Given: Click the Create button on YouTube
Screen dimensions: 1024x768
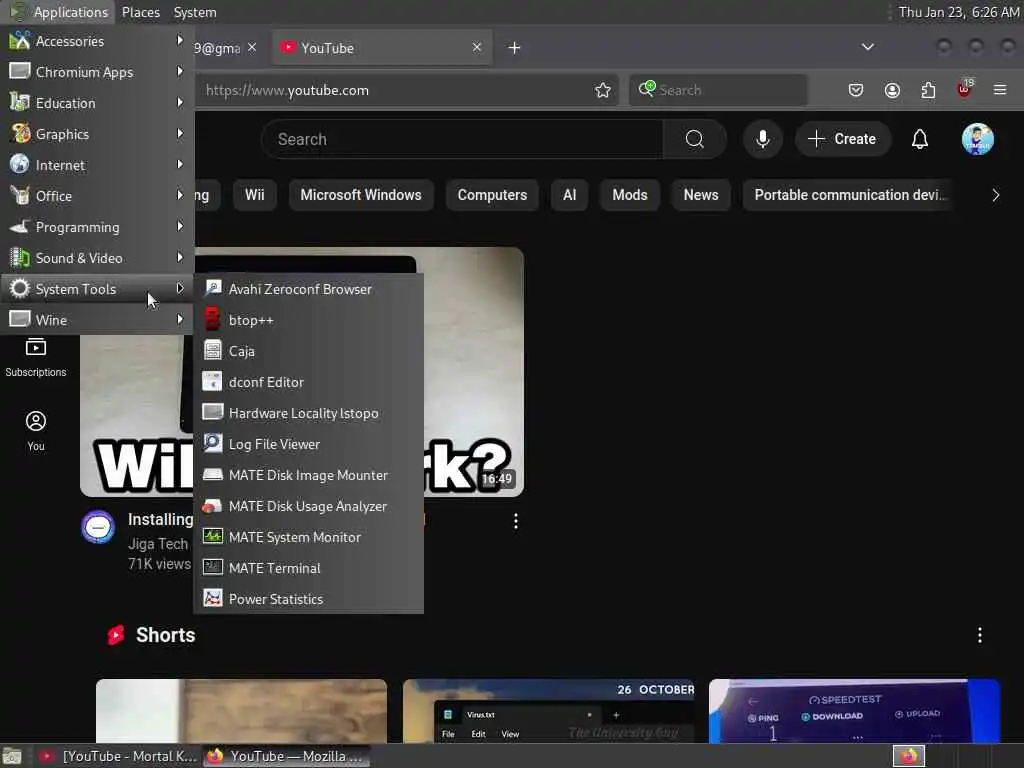Looking at the screenshot, I should (843, 139).
